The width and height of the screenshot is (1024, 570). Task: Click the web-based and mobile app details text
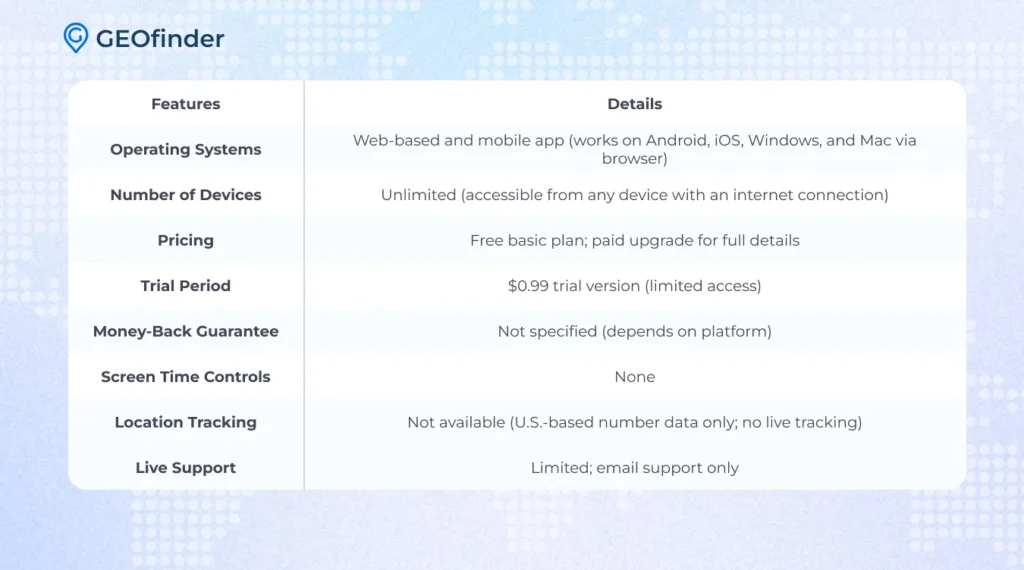tap(634, 149)
